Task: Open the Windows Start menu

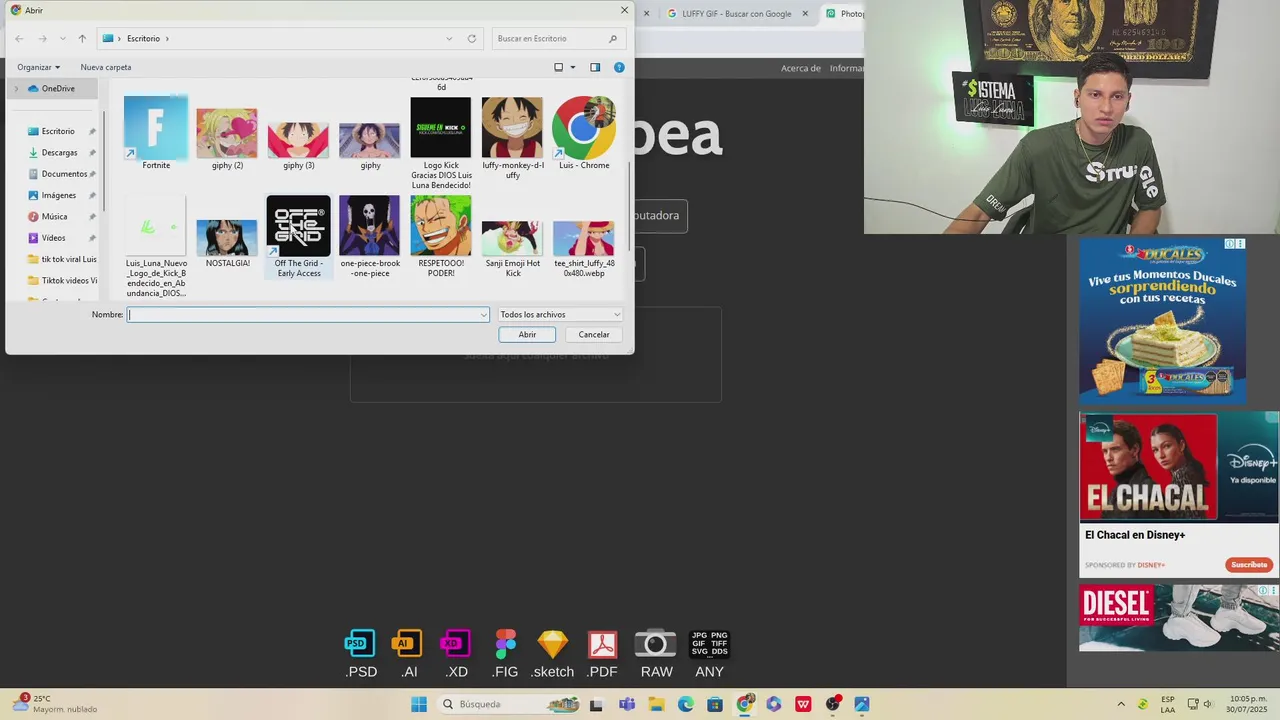Action: pos(419,704)
